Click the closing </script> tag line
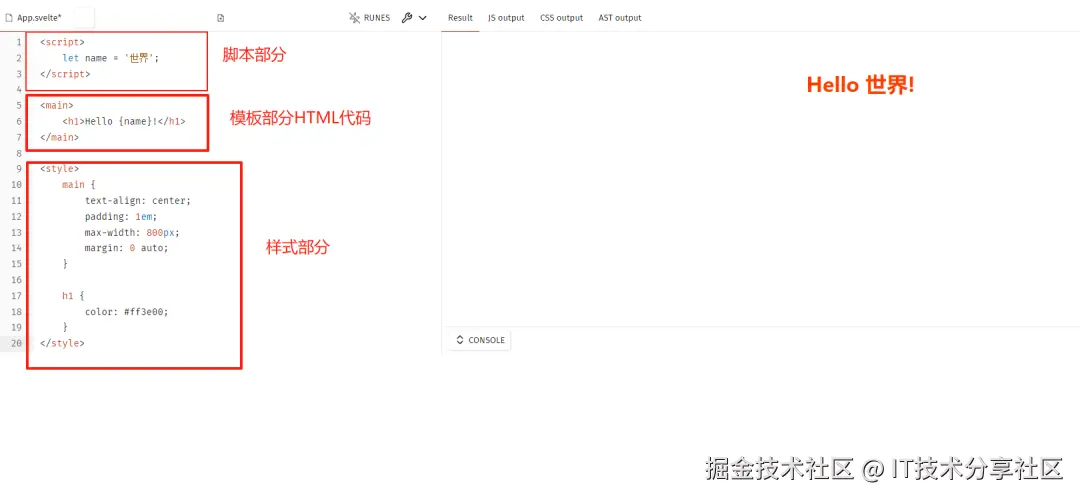Screen dimensions: 1080x499 click(65, 74)
